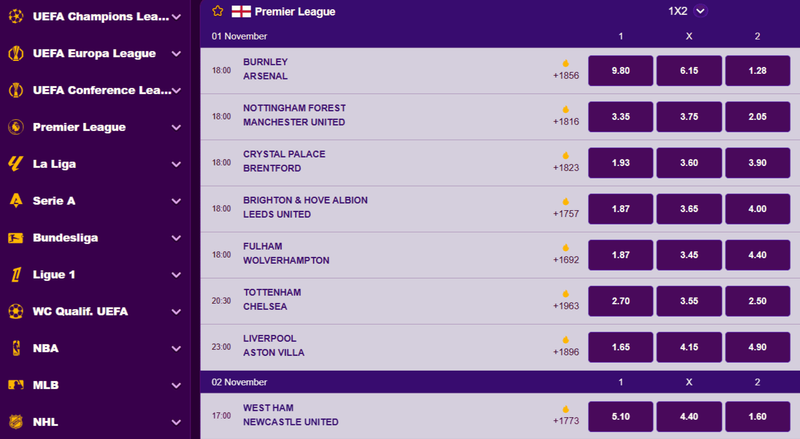
Task: Open the 1X2 market type dropdown
Action: coord(701,11)
